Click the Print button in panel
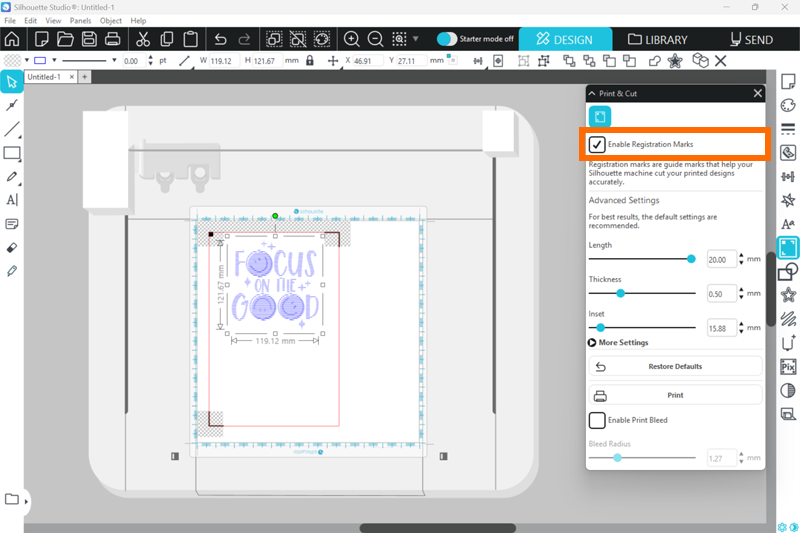This screenshot has width=800, height=533. (x=675, y=395)
